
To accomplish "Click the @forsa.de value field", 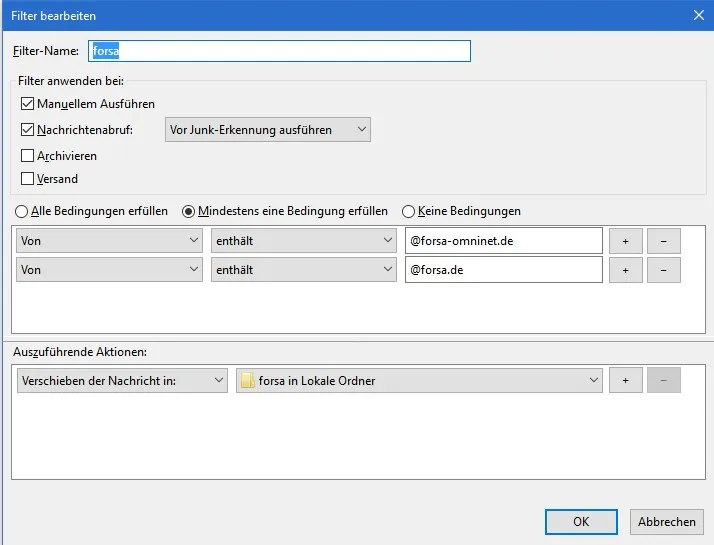I will (504, 270).
